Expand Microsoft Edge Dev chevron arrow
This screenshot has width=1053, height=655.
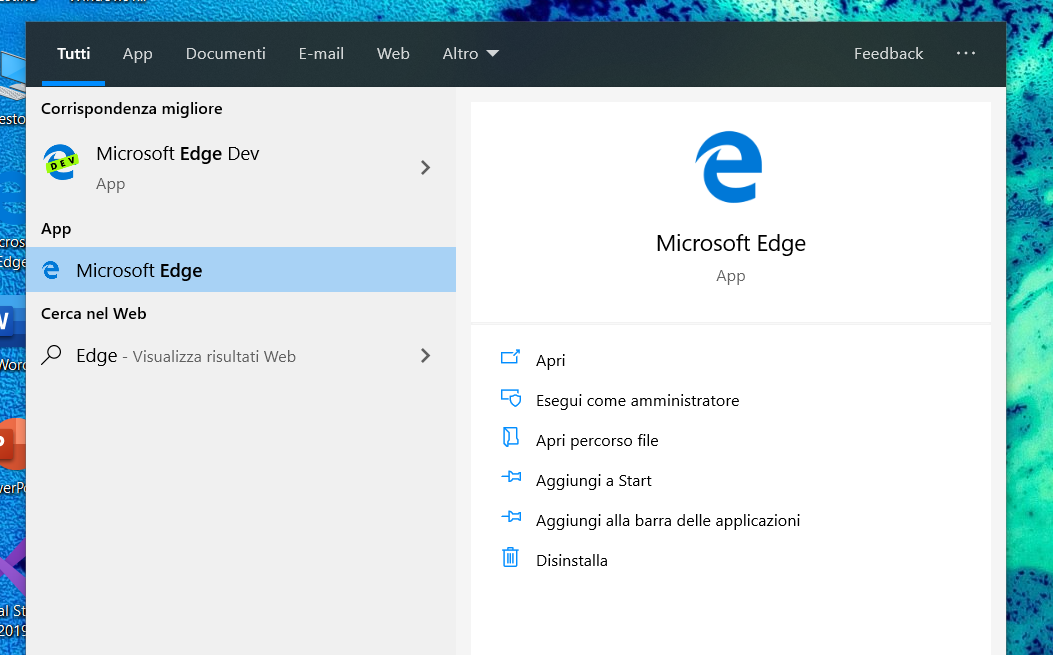point(425,167)
